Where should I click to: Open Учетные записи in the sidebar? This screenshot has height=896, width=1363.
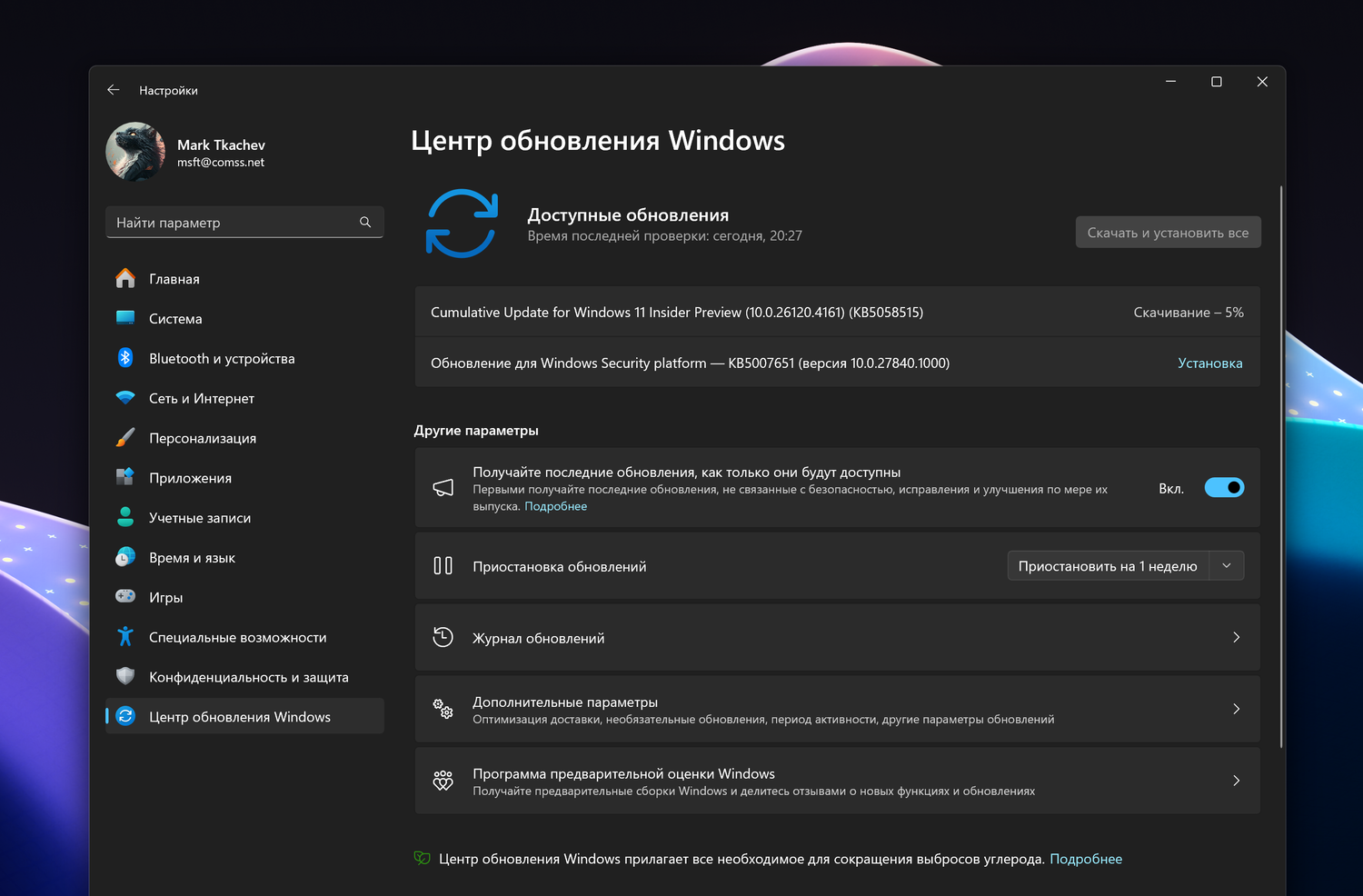(x=200, y=518)
